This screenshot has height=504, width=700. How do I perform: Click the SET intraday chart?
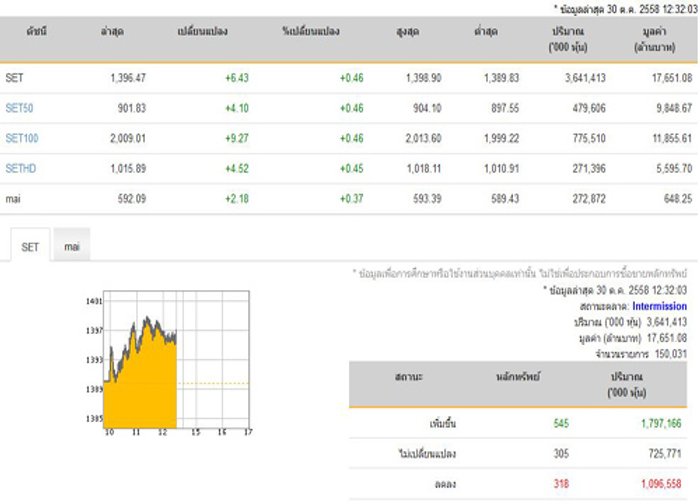coord(168,363)
